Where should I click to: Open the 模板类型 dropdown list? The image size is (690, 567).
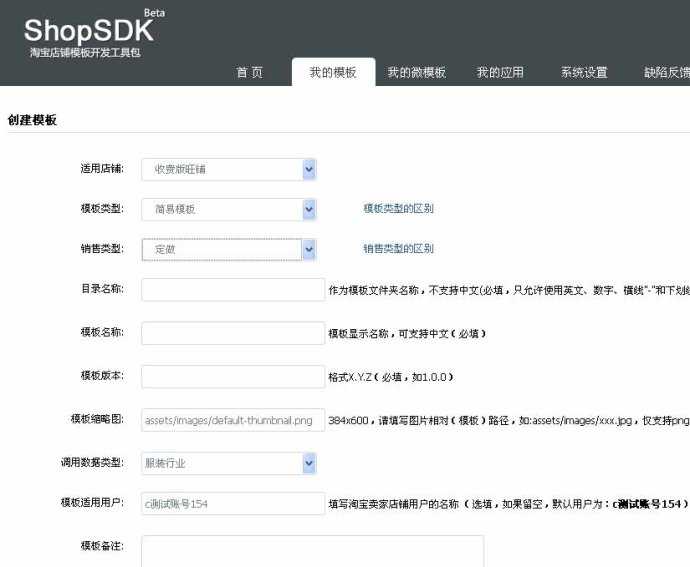(x=229, y=209)
